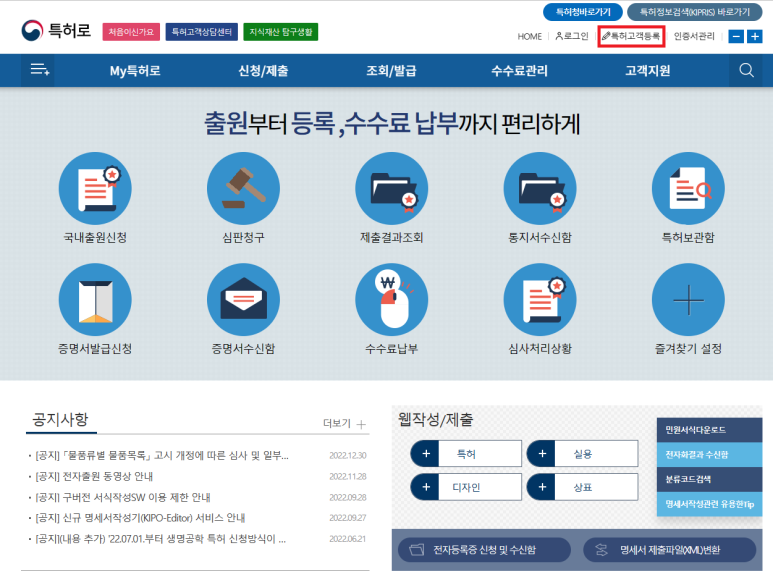Screen dimensions: 773x582
Task: Click the 심판청구 gavel icon
Action: point(244,189)
